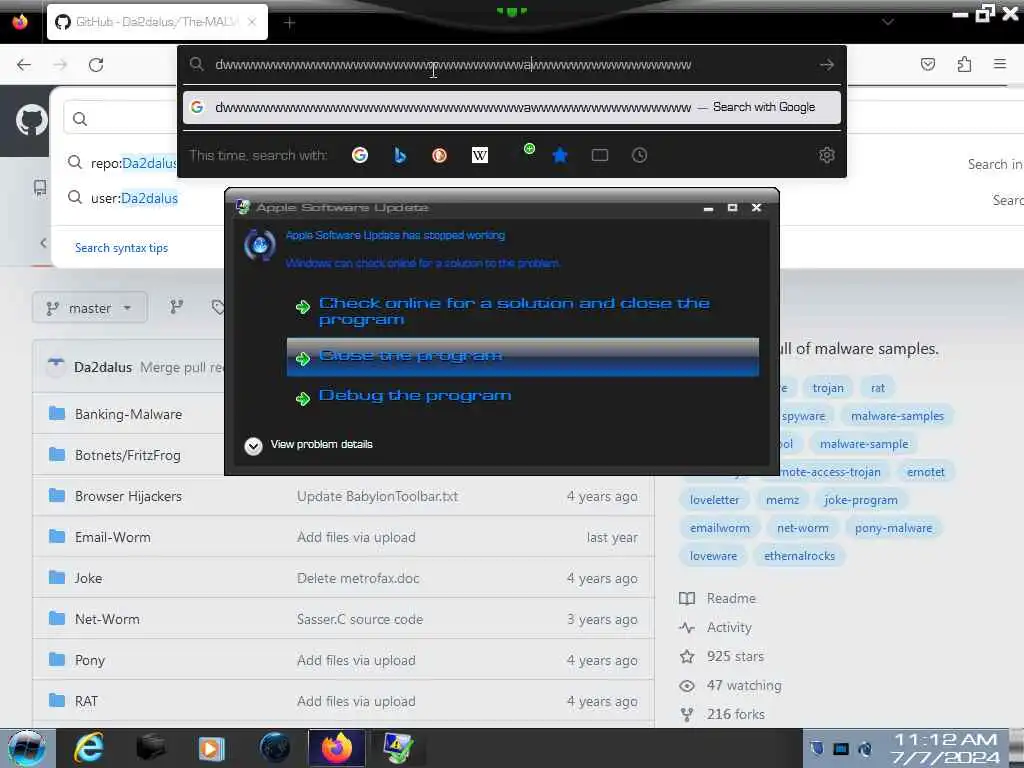Open the Browser Hijackers folder

(x=128, y=496)
